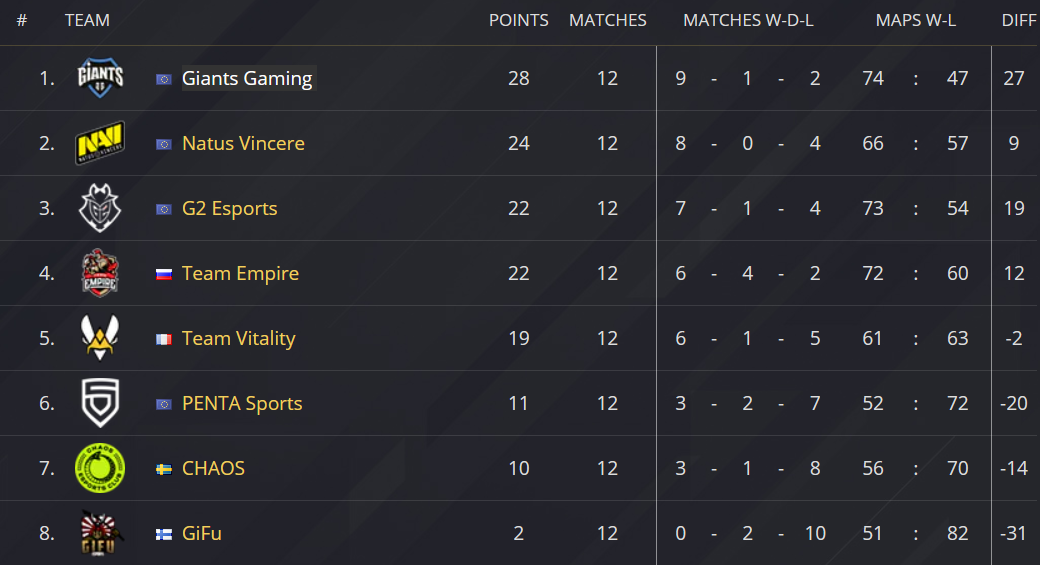Open the G2 Esports samurai logo

(x=100, y=208)
